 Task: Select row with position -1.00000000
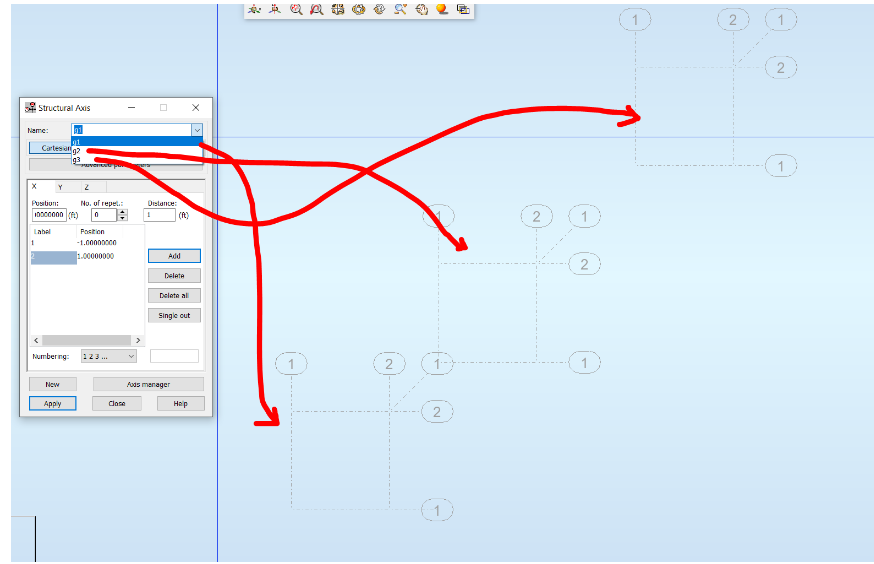click(x=87, y=243)
